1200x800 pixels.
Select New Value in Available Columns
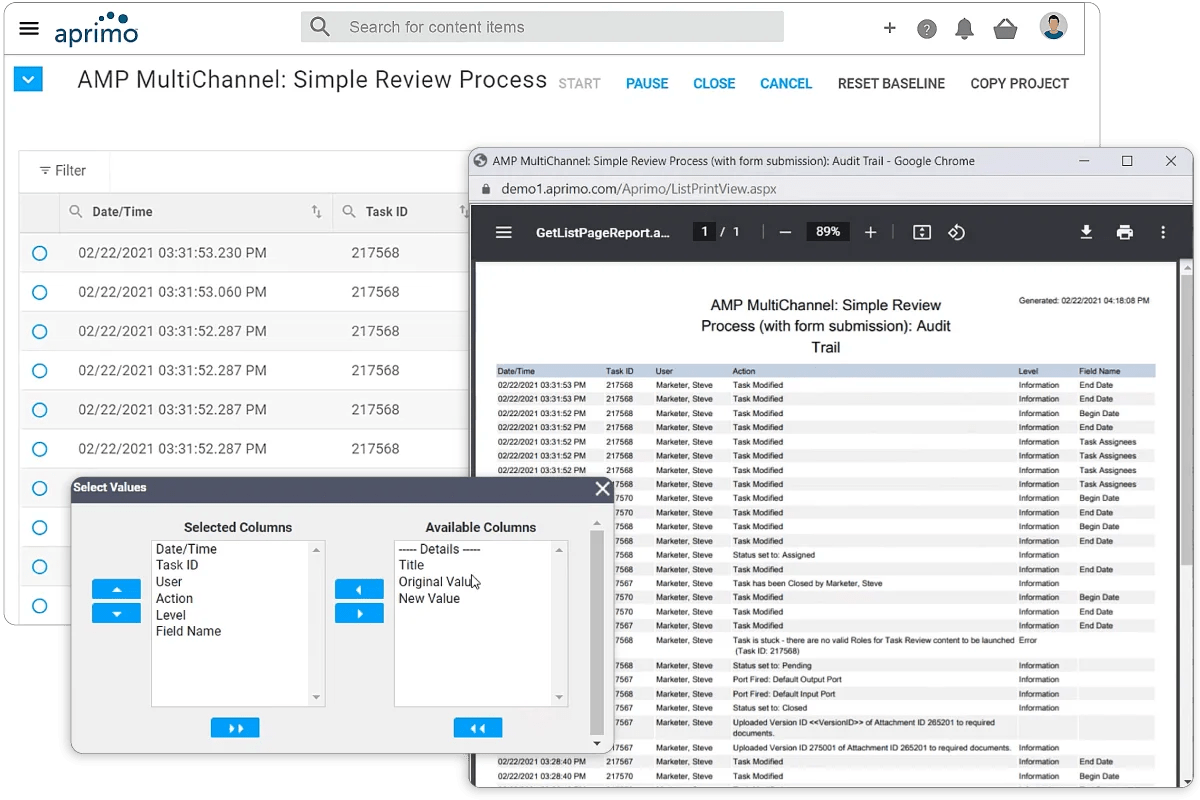click(x=429, y=598)
